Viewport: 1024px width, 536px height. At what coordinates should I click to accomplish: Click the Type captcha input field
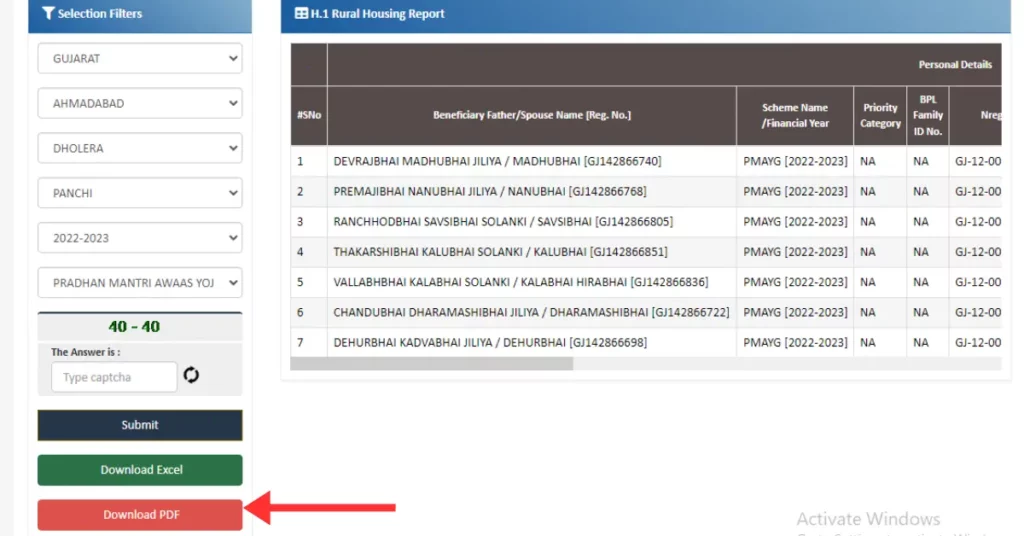(x=113, y=377)
